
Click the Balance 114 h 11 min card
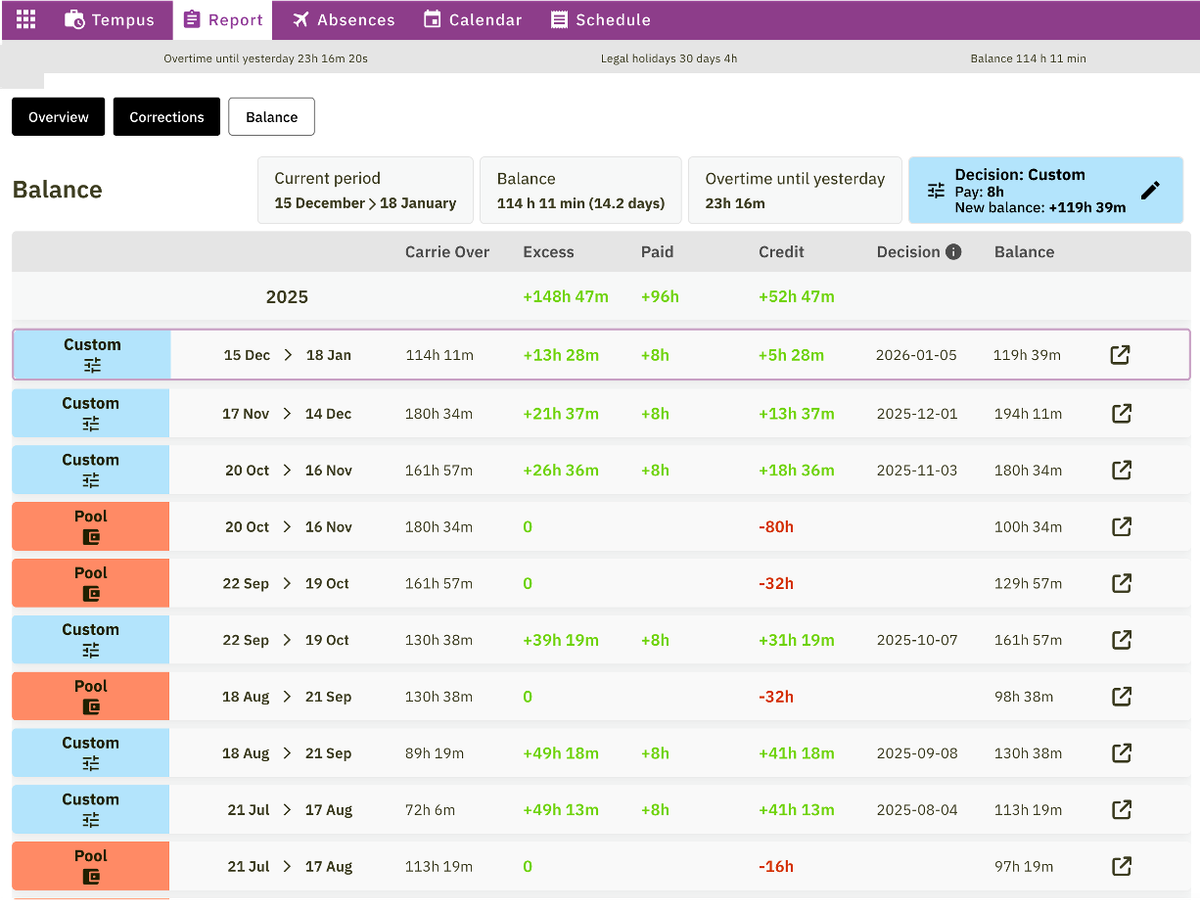[x=581, y=190]
